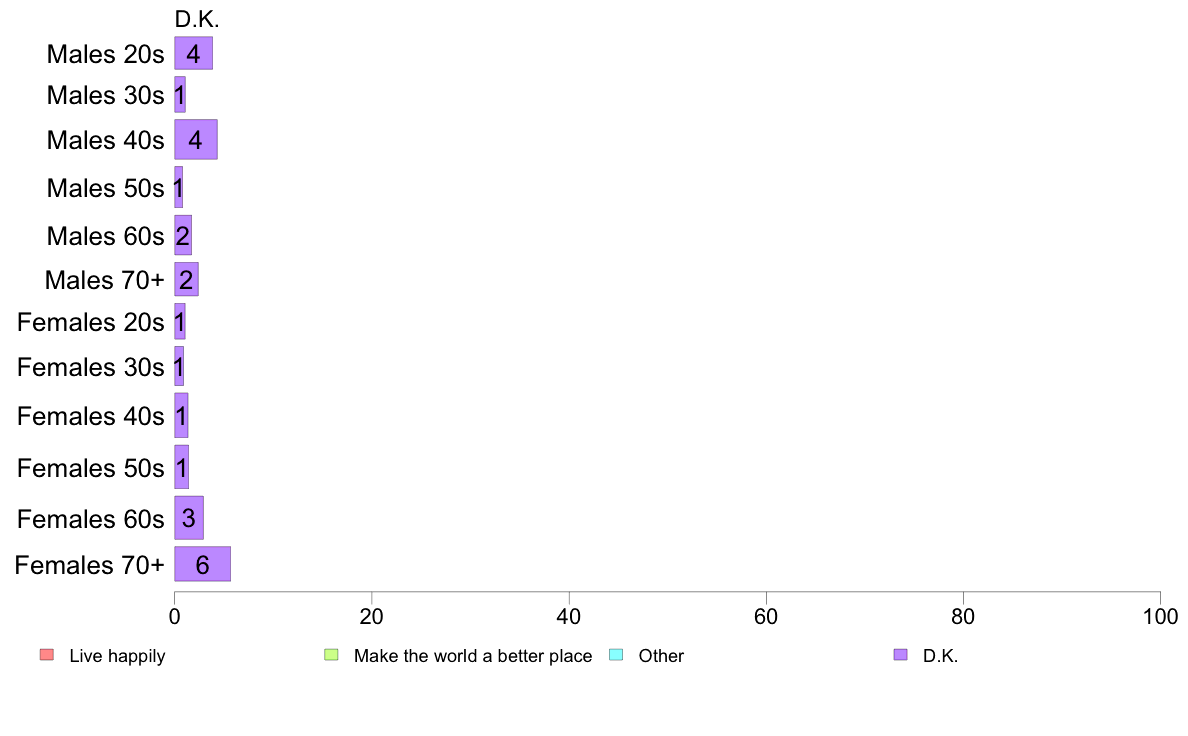Click the D.K. legend text label

click(x=940, y=656)
